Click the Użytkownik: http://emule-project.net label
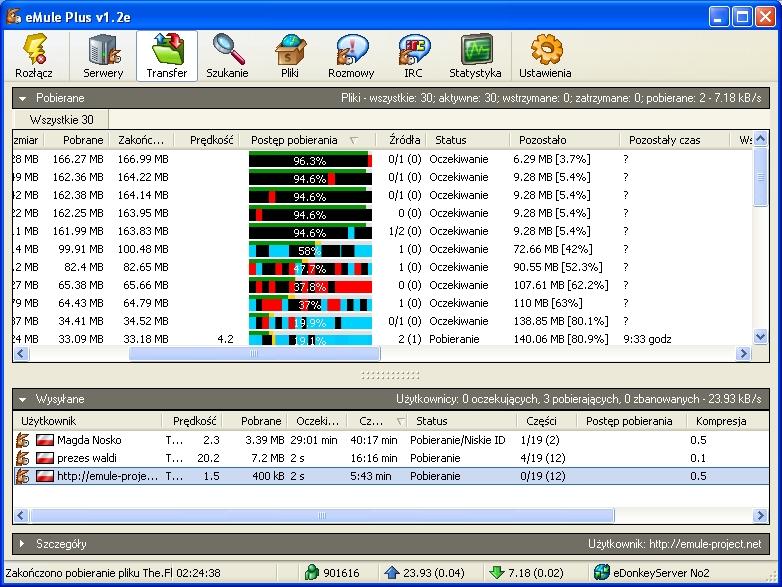 (674, 544)
